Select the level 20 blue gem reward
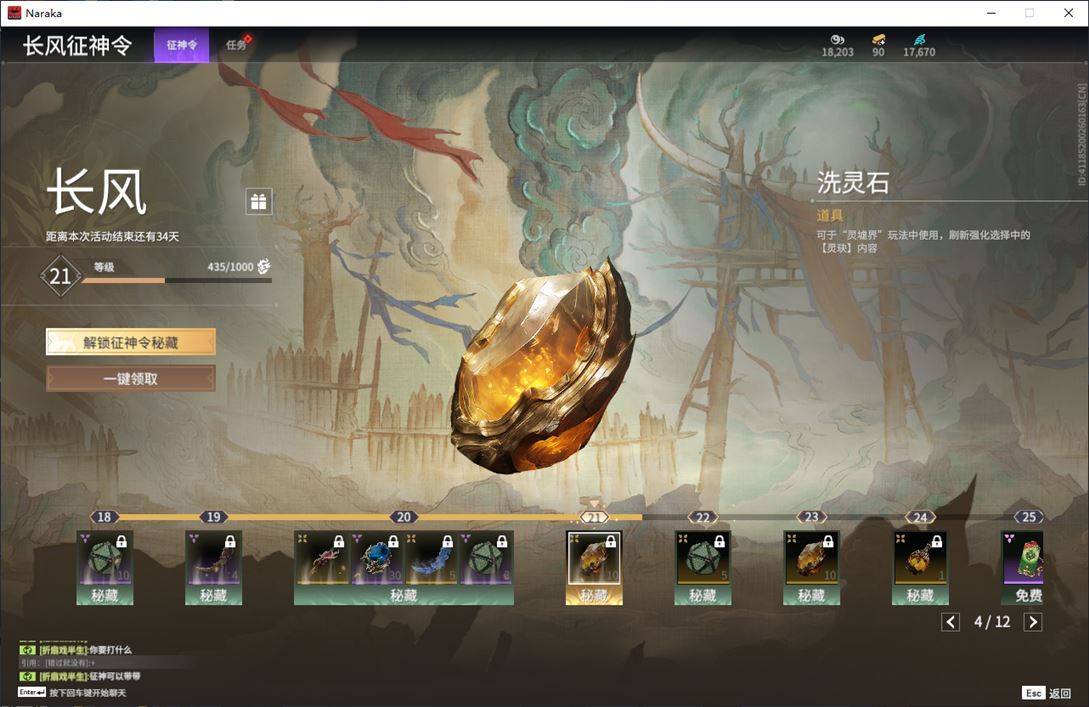This screenshot has width=1089, height=707. (x=376, y=558)
